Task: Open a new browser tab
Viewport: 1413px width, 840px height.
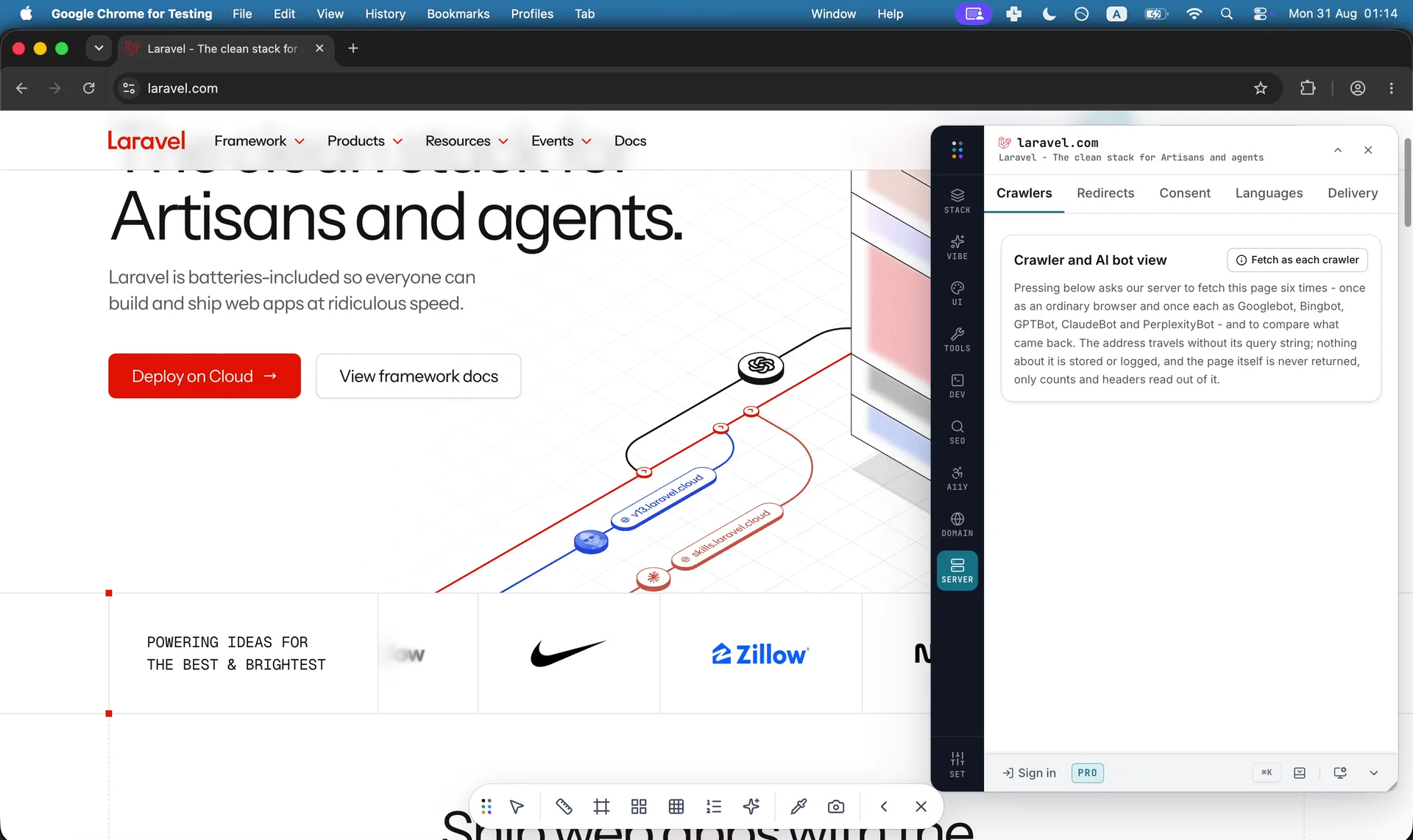Action: pyautogui.click(x=353, y=49)
